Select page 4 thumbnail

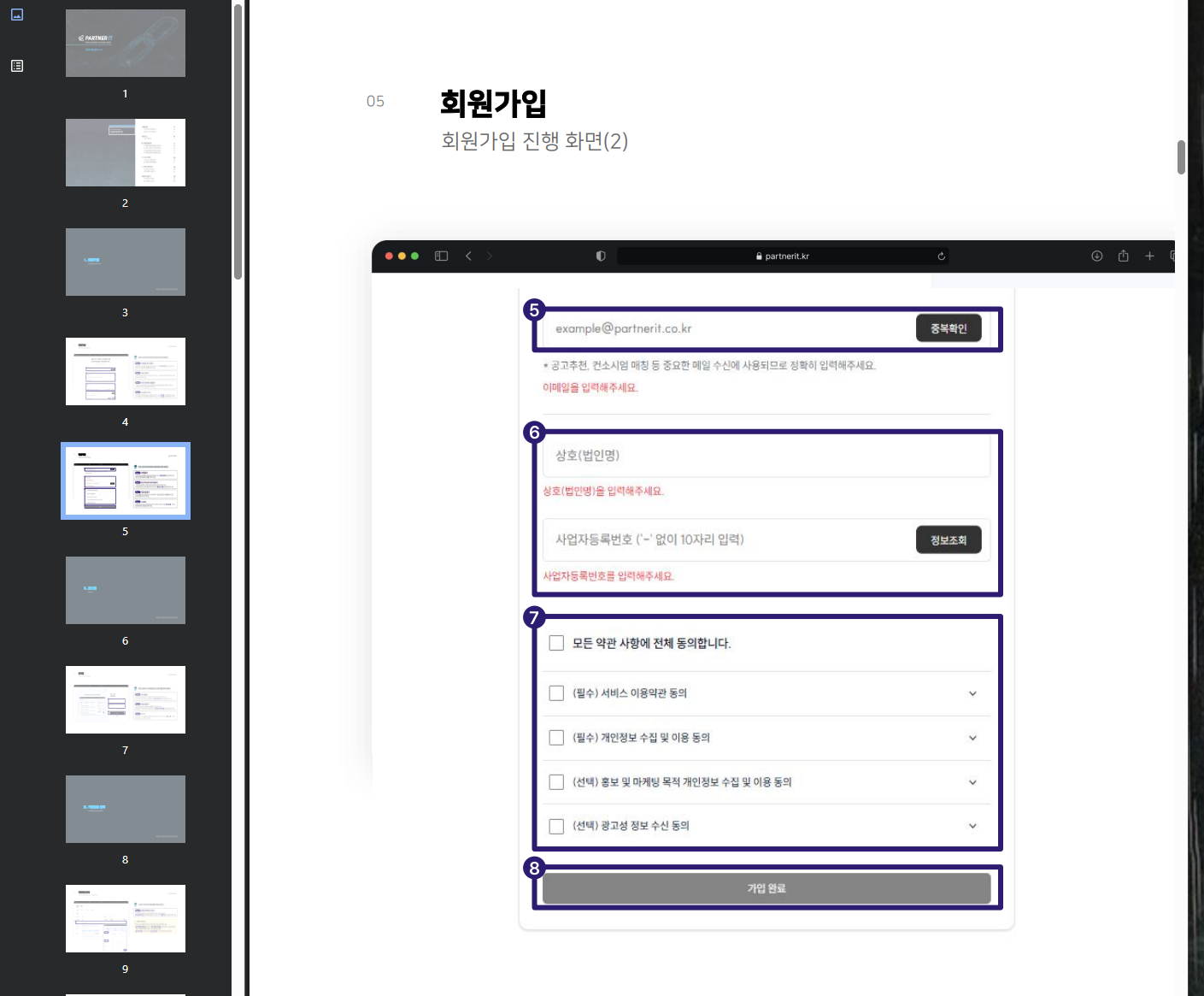pyautogui.click(x=126, y=372)
